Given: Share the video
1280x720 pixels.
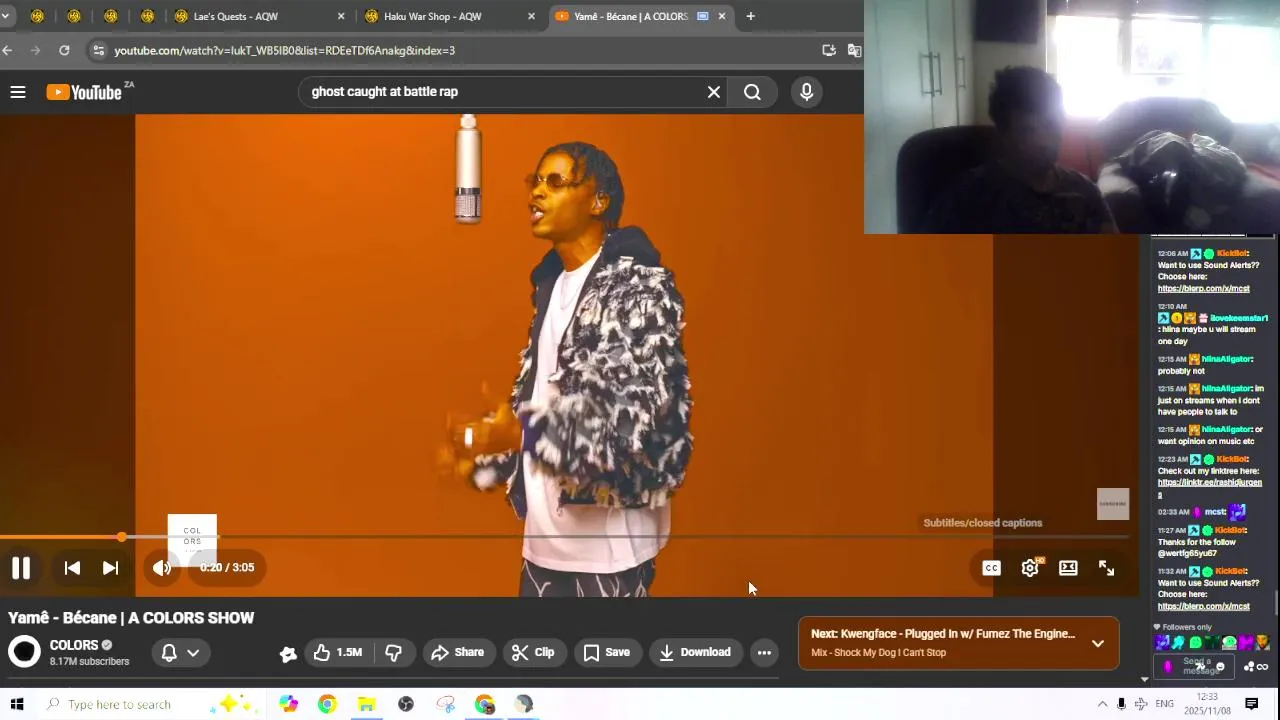Looking at the screenshot, I should click(457, 653).
